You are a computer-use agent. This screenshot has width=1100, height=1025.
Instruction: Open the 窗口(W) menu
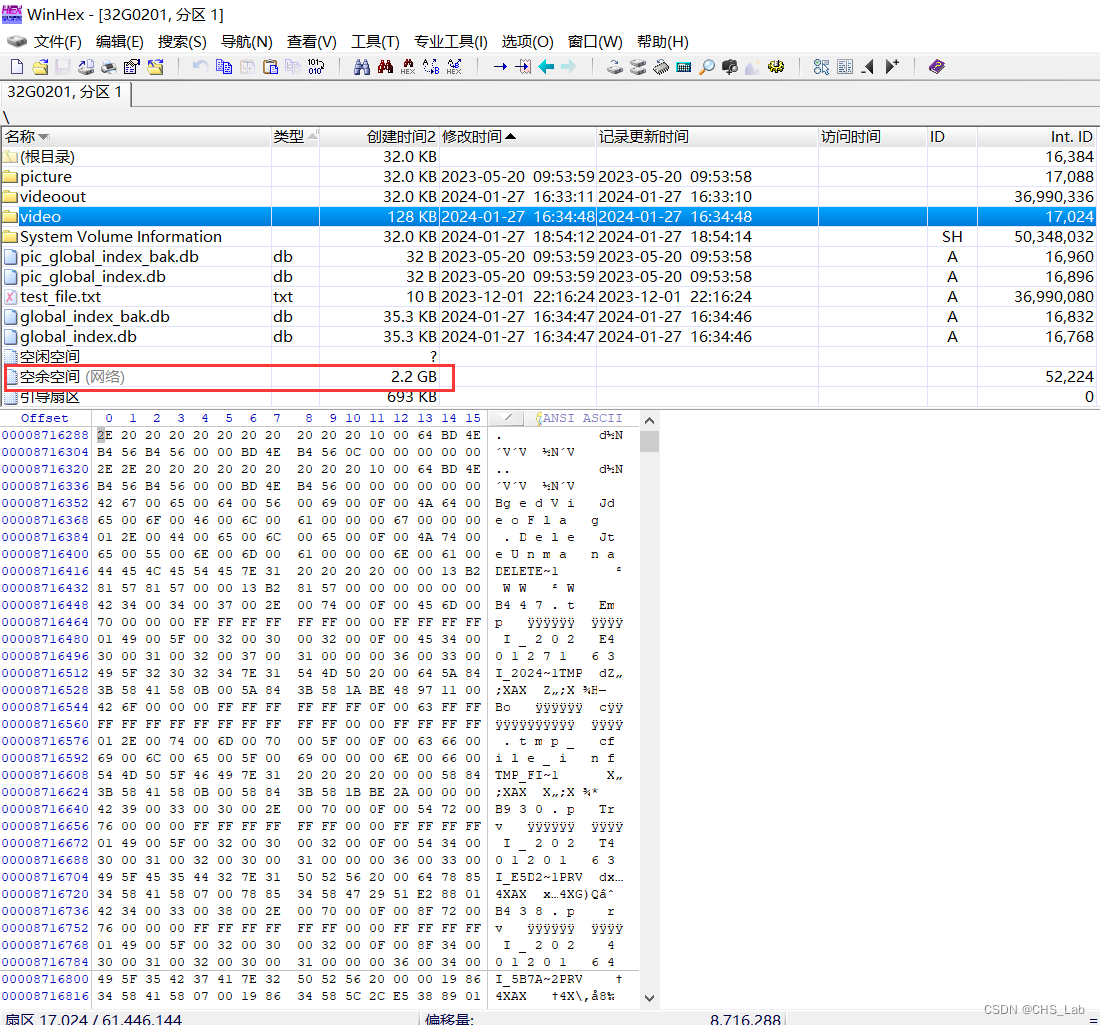point(595,42)
